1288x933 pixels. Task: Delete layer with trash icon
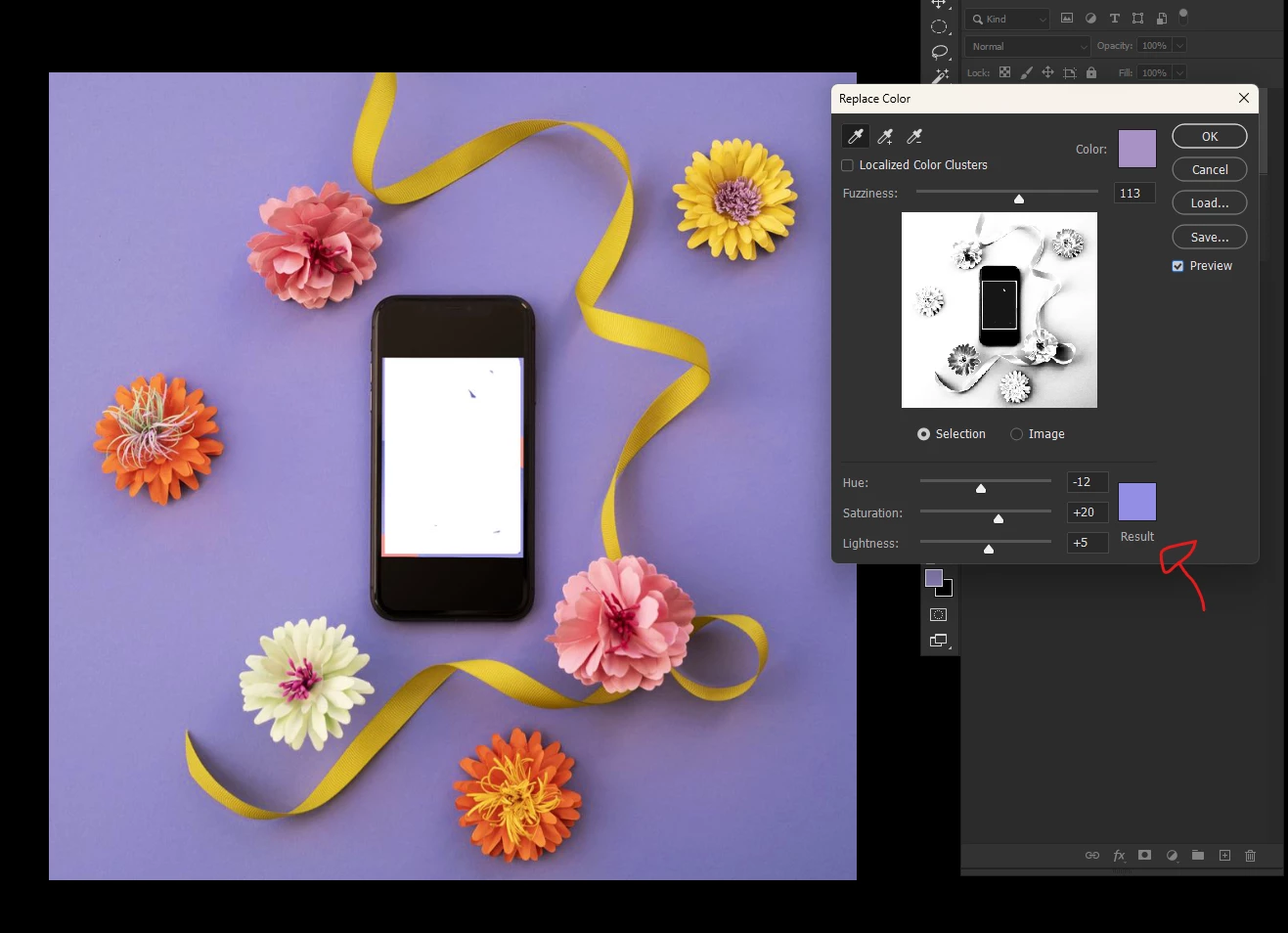coord(1250,855)
